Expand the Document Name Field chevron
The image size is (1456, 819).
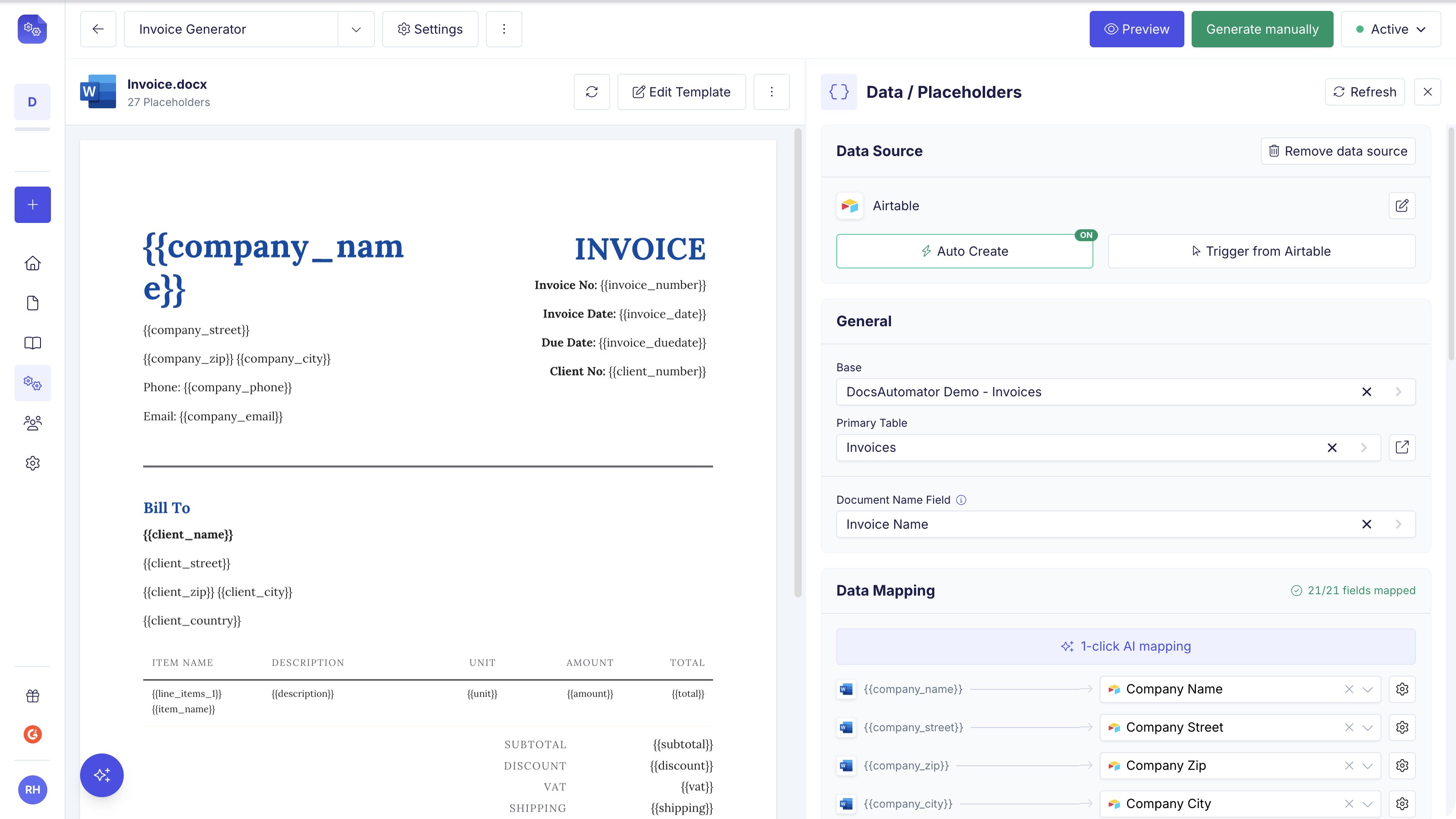(x=1398, y=524)
